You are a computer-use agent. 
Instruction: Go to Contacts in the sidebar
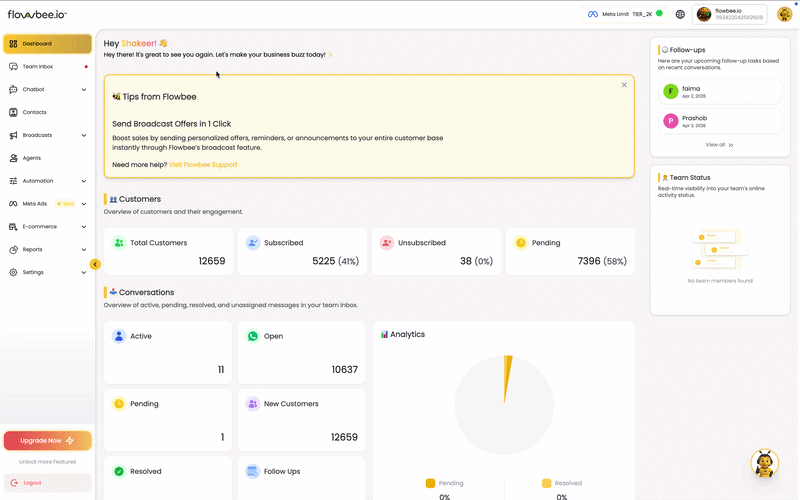(35, 112)
